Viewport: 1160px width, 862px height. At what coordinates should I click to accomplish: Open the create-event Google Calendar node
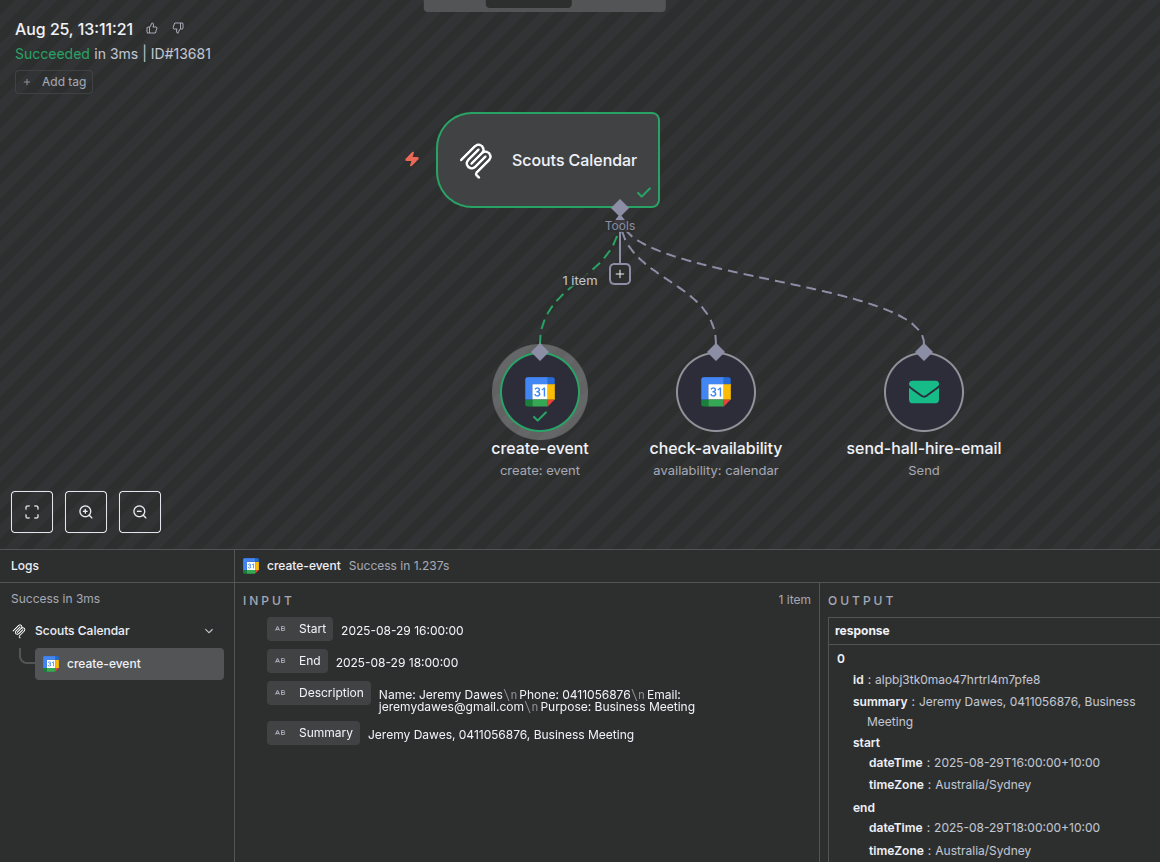point(540,392)
